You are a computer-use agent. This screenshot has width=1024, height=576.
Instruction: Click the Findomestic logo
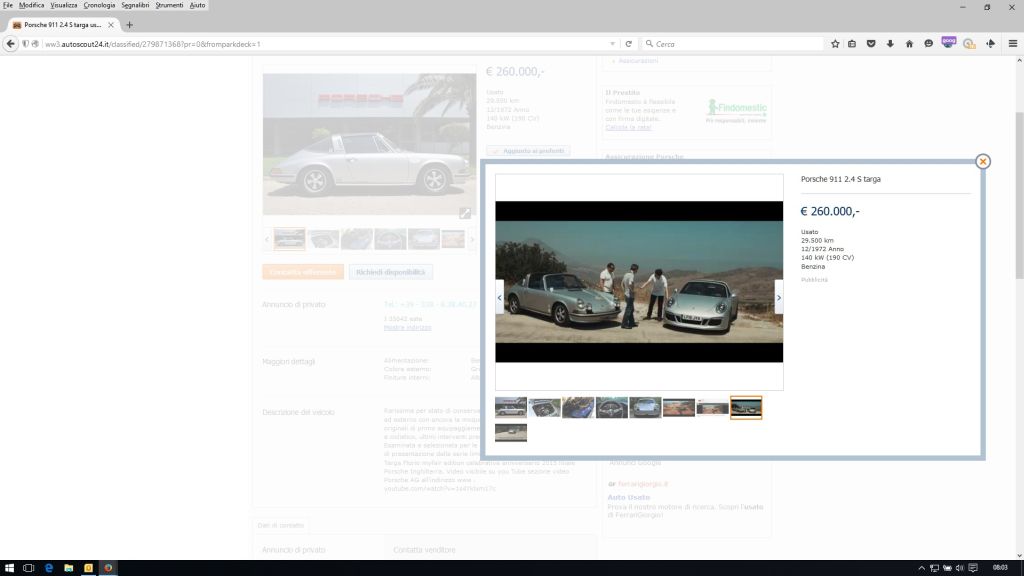(737, 110)
